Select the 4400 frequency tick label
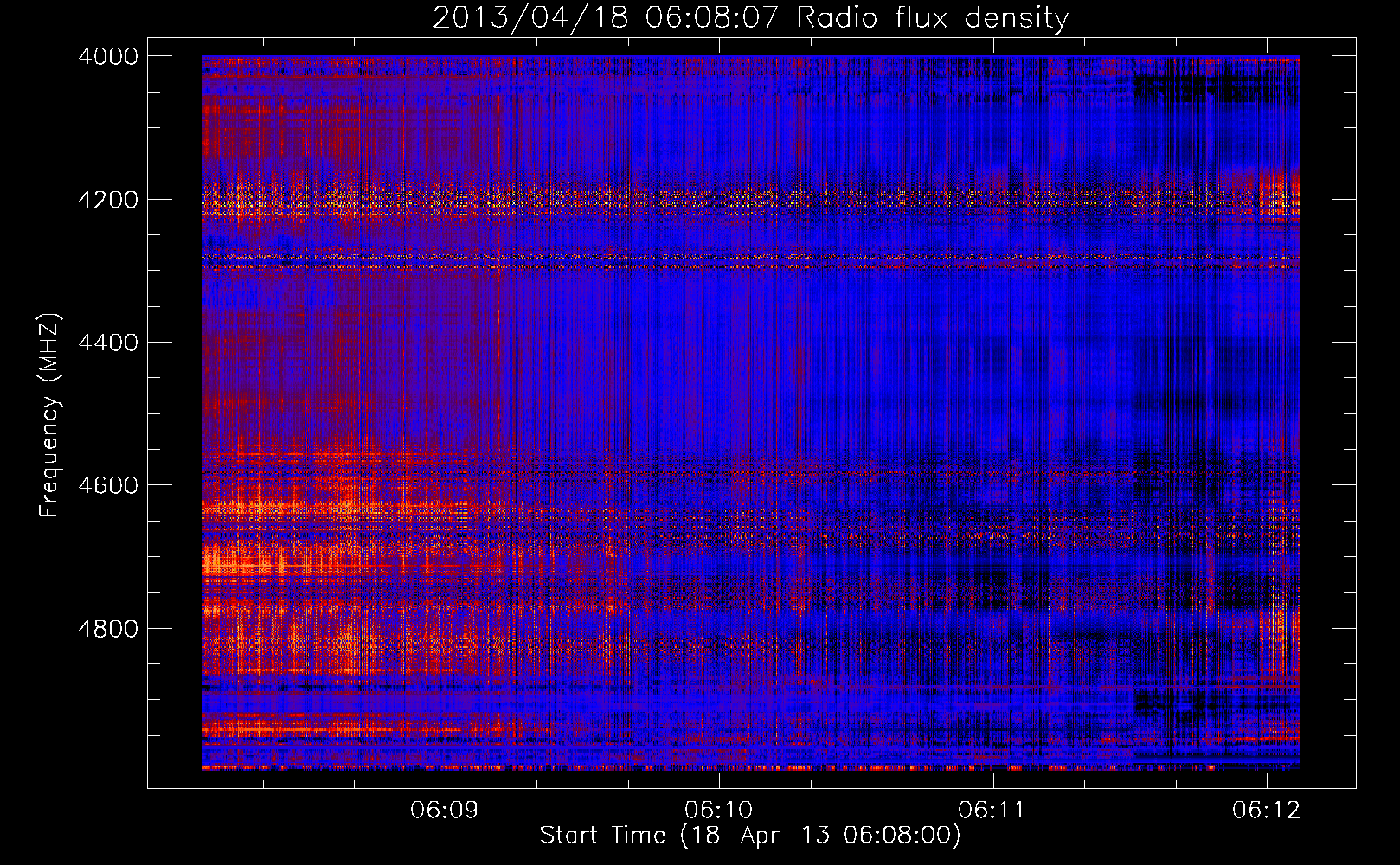1400x865 pixels. [x=108, y=343]
